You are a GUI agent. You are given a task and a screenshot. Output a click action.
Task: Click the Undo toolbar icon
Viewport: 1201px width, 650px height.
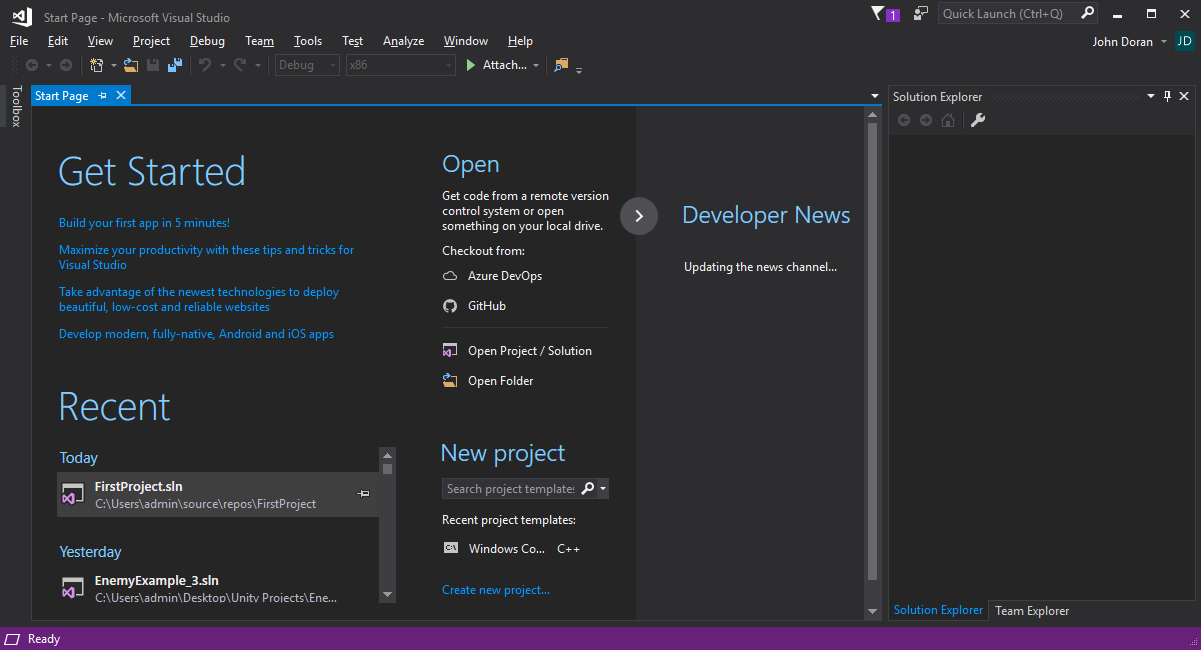204,65
